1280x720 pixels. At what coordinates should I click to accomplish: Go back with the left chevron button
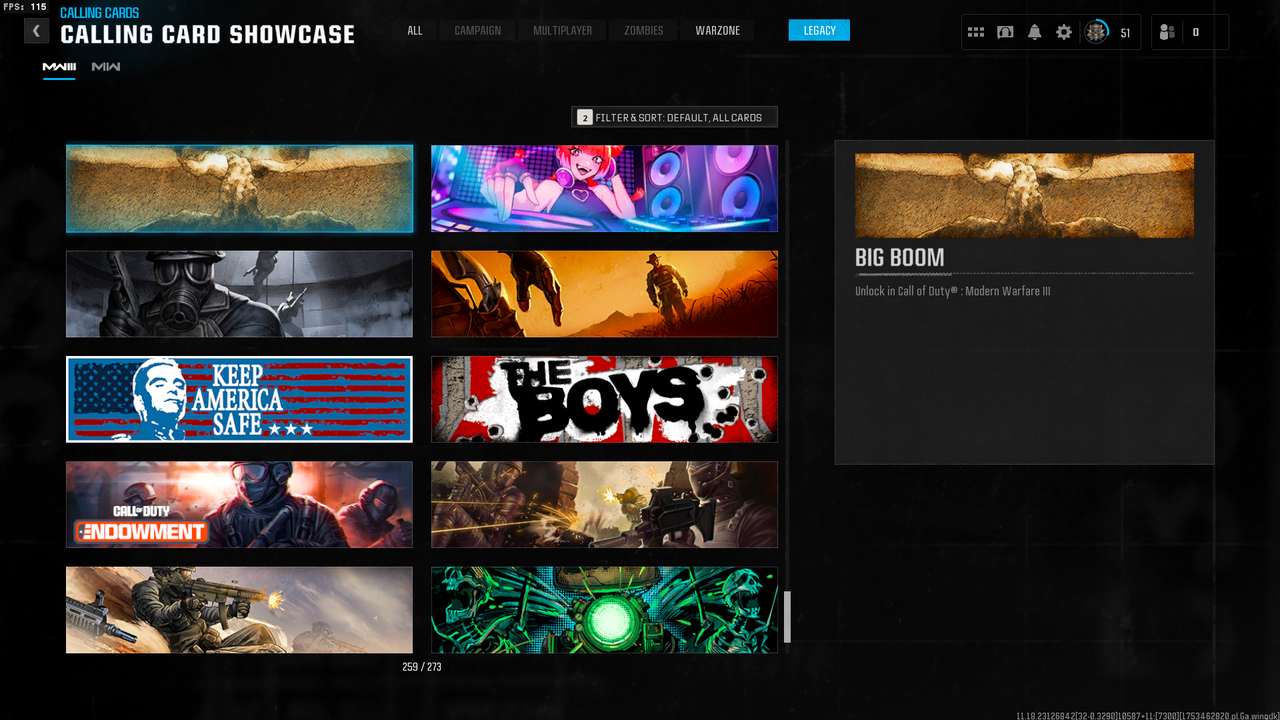36,31
